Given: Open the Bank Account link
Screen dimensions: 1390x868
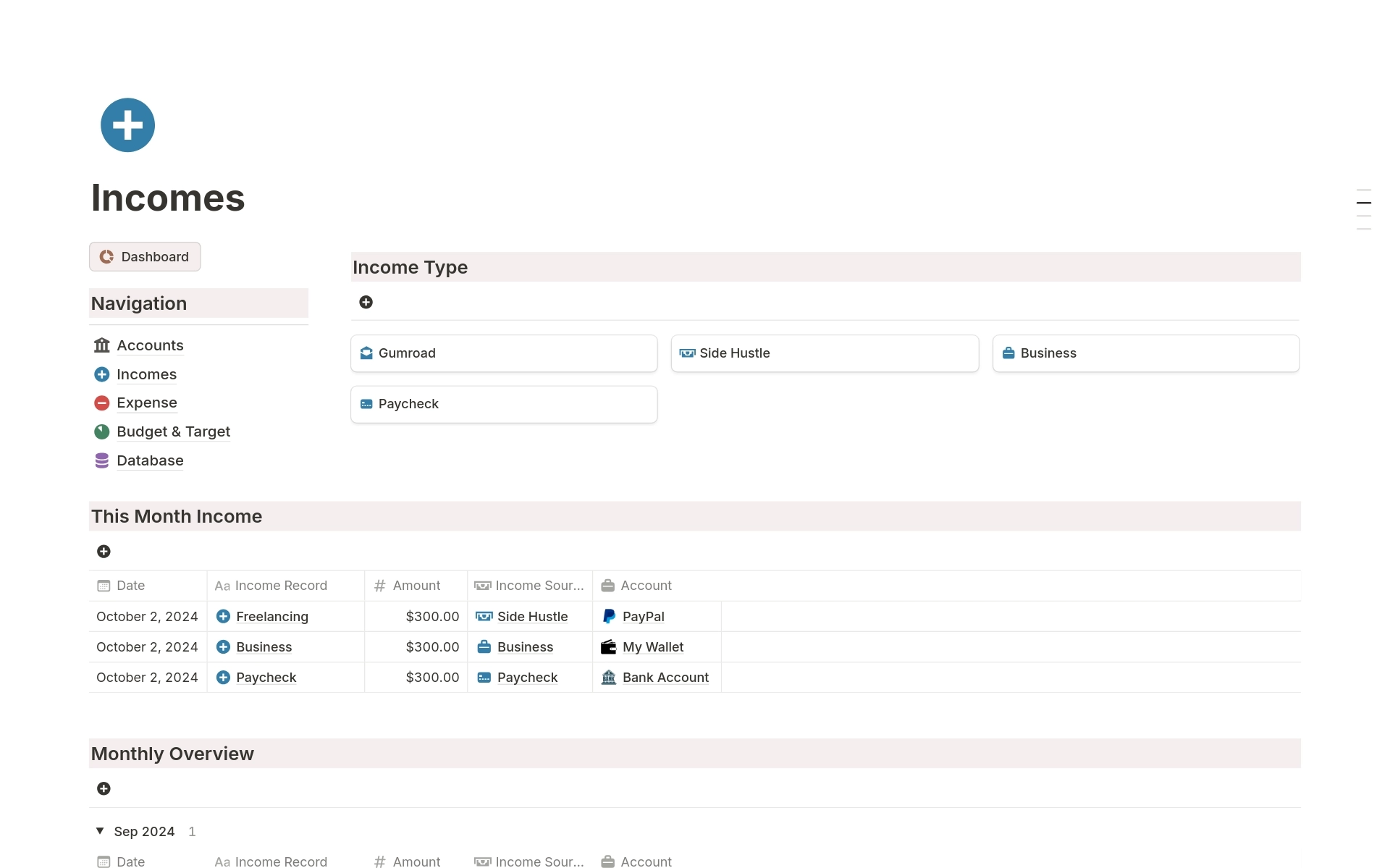Looking at the screenshot, I should tap(665, 678).
